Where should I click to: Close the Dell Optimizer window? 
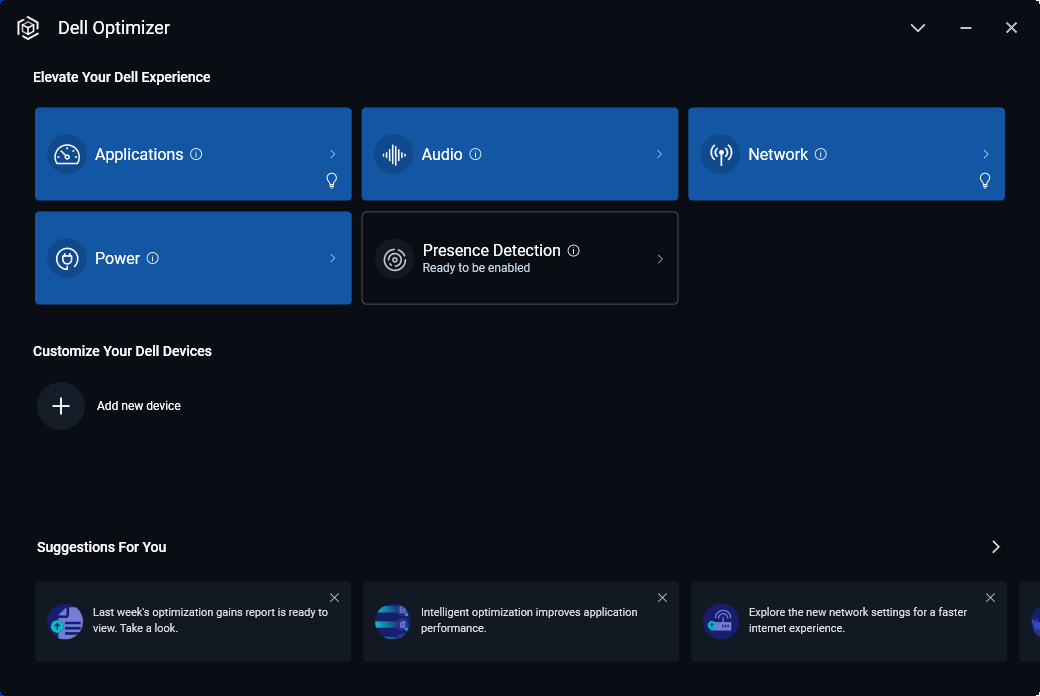(x=1011, y=28)
